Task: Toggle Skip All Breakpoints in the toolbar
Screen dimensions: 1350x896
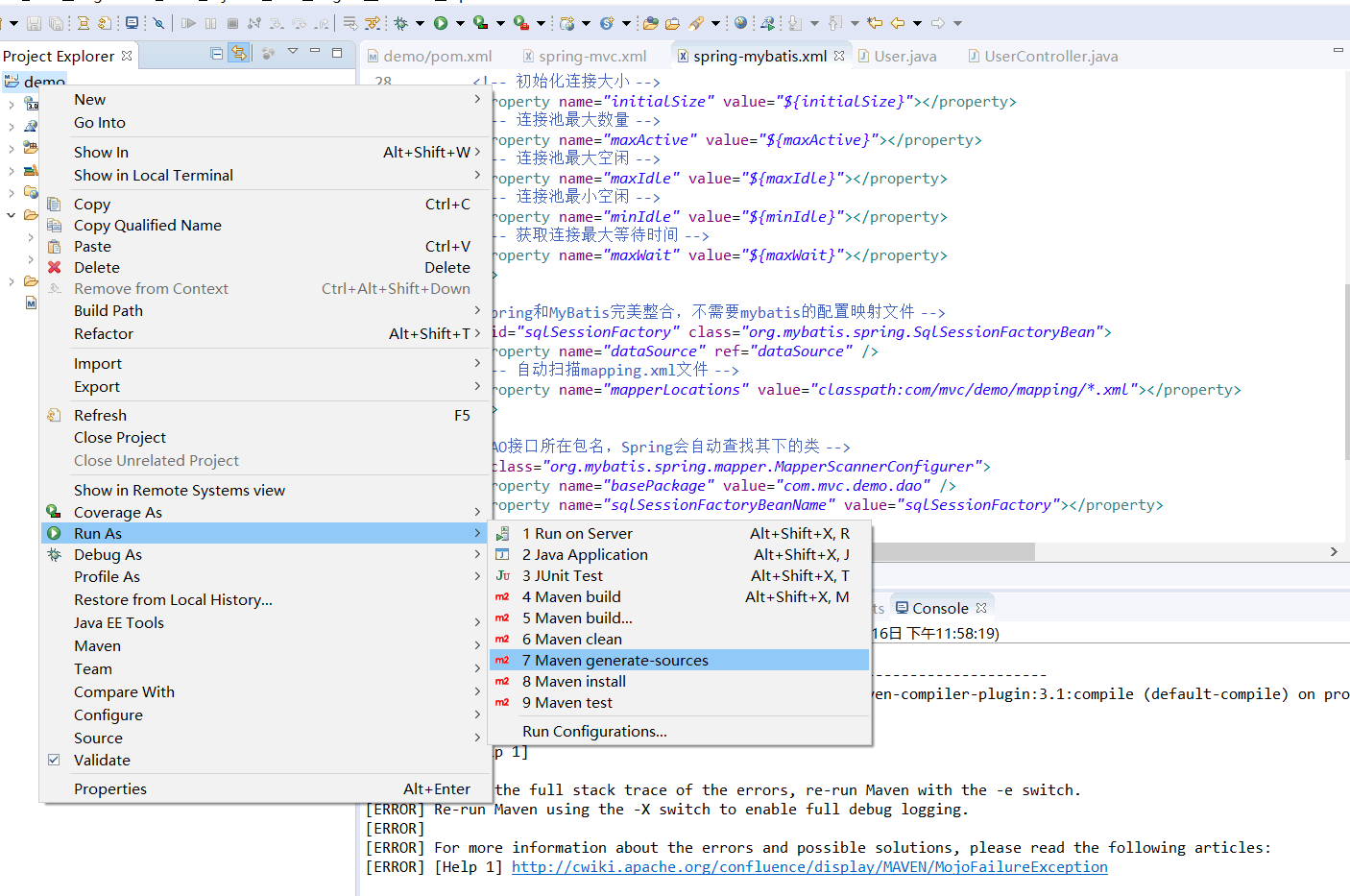Action: [x=158, y=22]
